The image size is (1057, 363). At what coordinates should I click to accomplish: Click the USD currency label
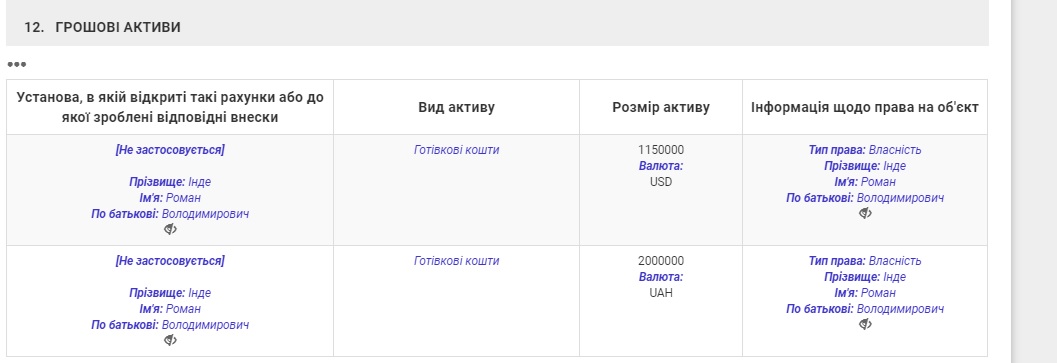pos(661,182)
